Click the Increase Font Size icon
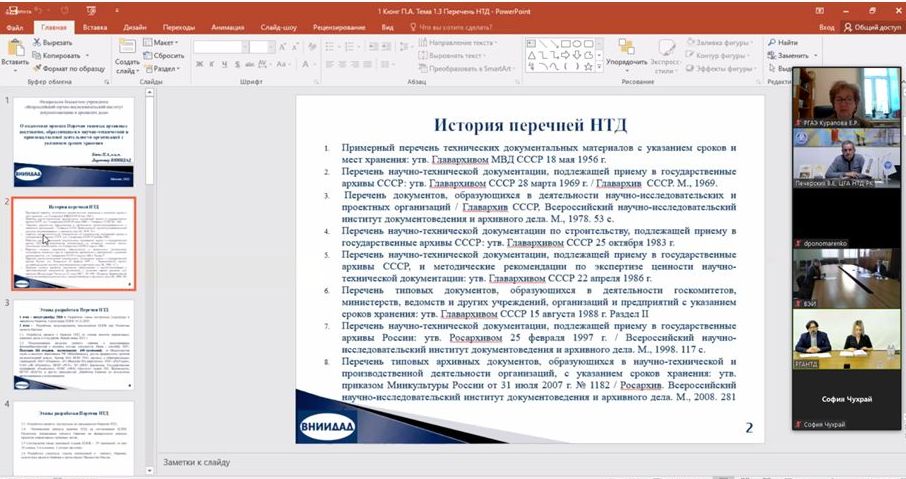The width and height of the screenshot is (906, 479). tap(283, 47)
